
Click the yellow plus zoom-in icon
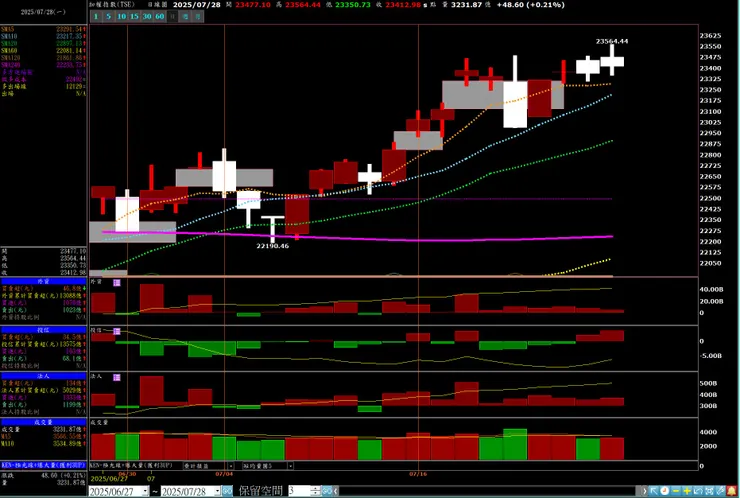click(687, 491)
